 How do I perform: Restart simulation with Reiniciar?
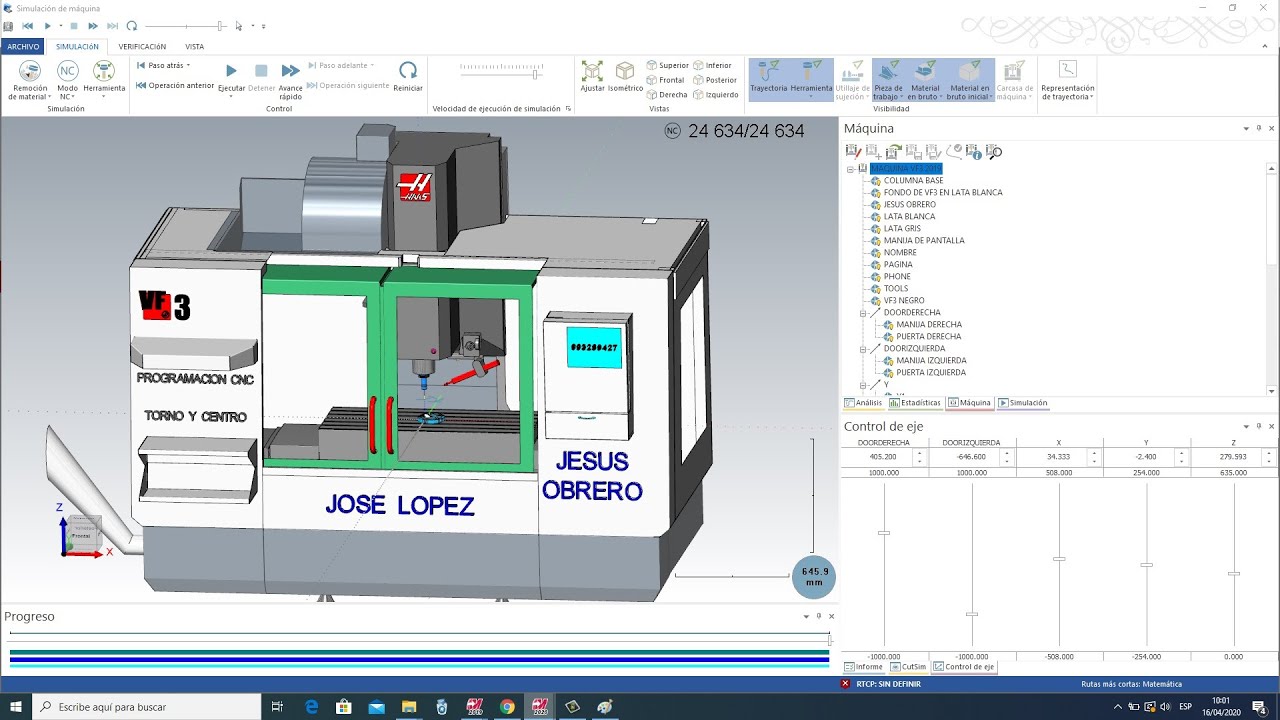point(408,76)
